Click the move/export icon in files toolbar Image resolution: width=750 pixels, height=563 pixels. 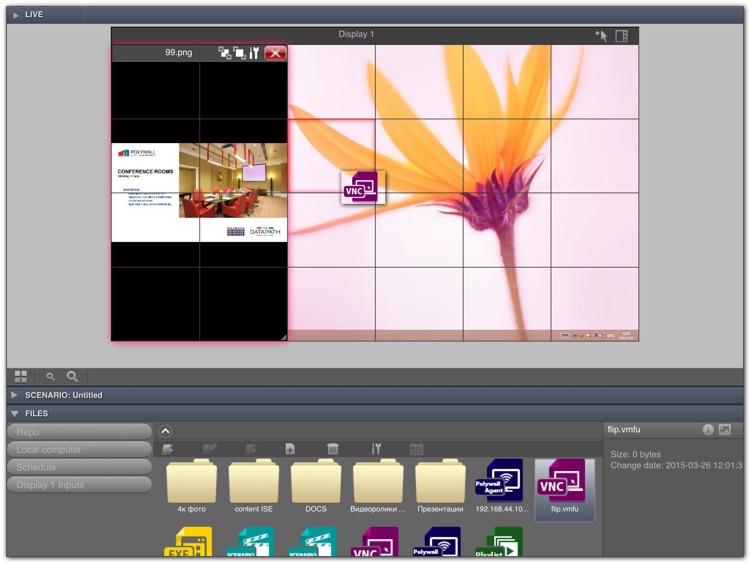pos(251,449)
